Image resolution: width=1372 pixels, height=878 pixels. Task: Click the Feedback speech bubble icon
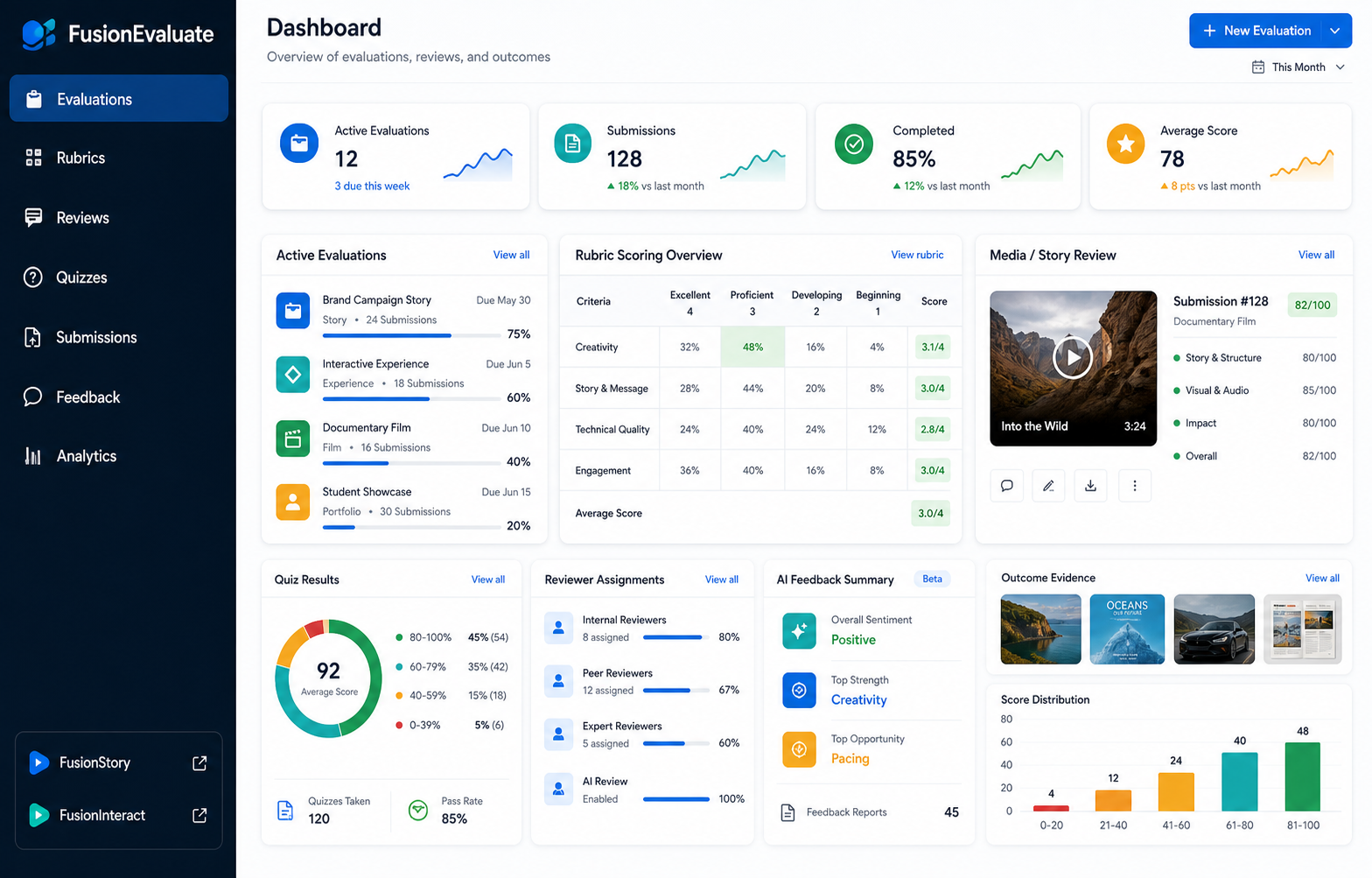pyautogui.click(x=32, y=397)
